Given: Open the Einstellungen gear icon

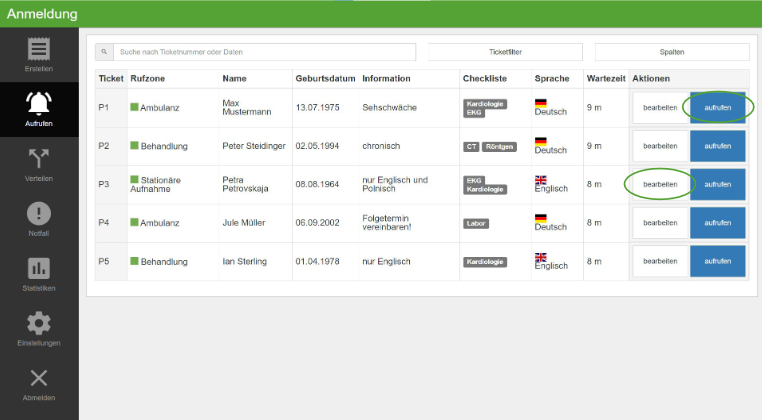Looking at the screenshot, I should [39, 323].
